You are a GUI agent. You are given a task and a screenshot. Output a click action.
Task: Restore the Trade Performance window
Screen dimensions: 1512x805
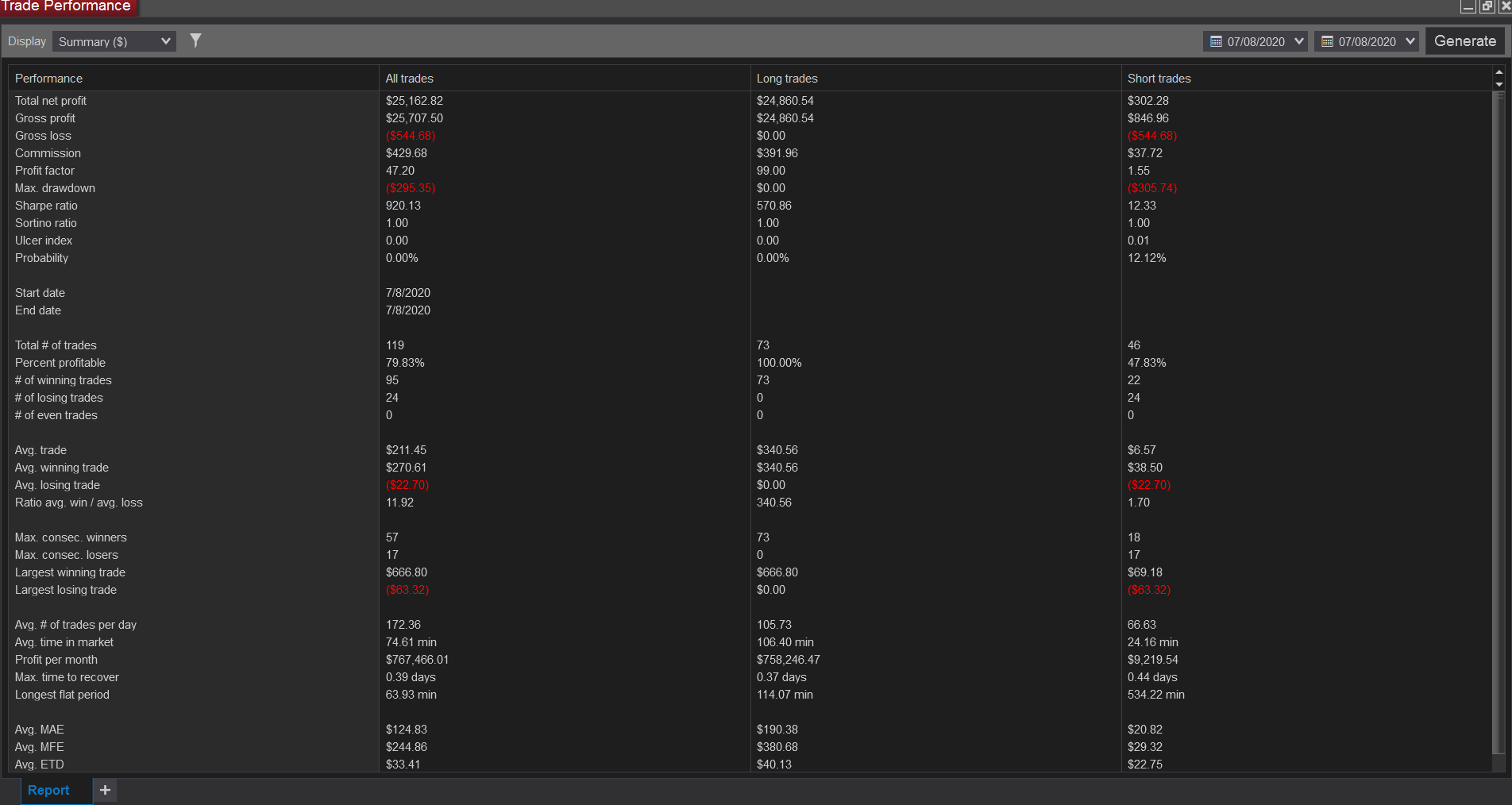click(x=1487, y=6)
